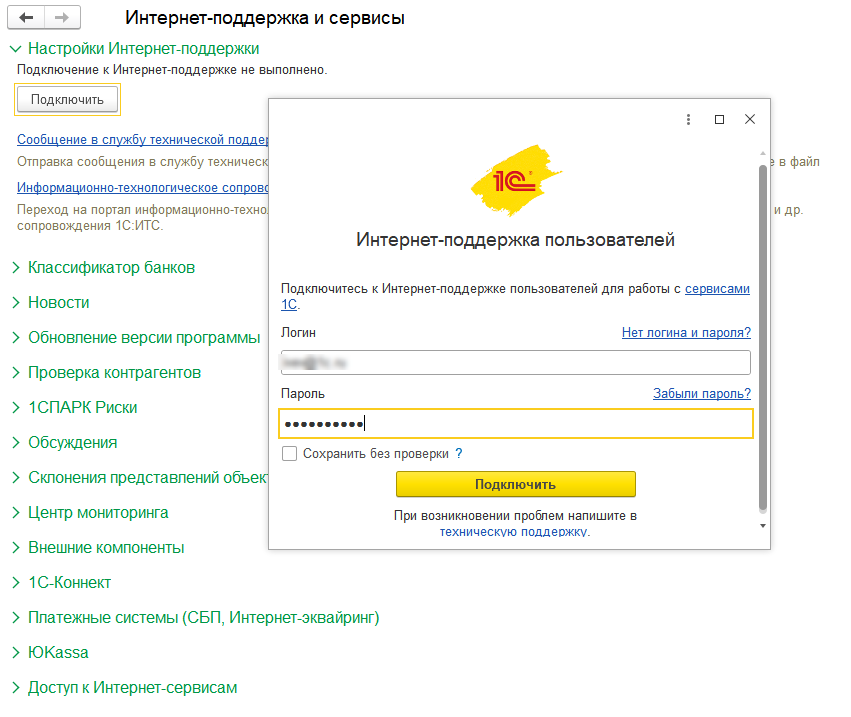Expand the 'ЮKassa' section
The image size is (851, 717).
15,653
